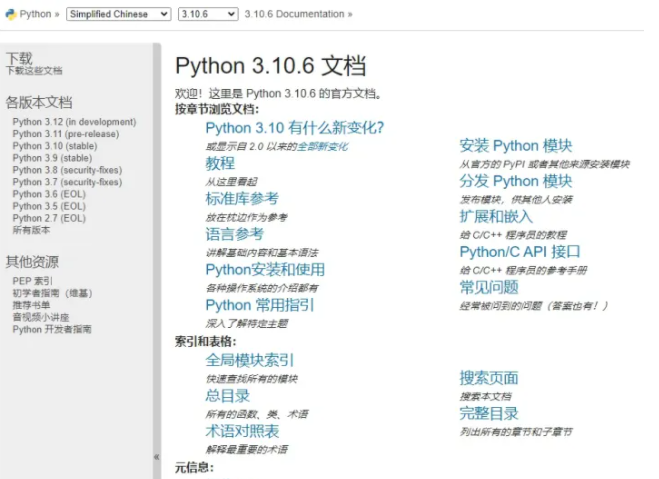Open Python/C API 接口 link
This screenshot has height=479, width=659.
tap(520, 252)
